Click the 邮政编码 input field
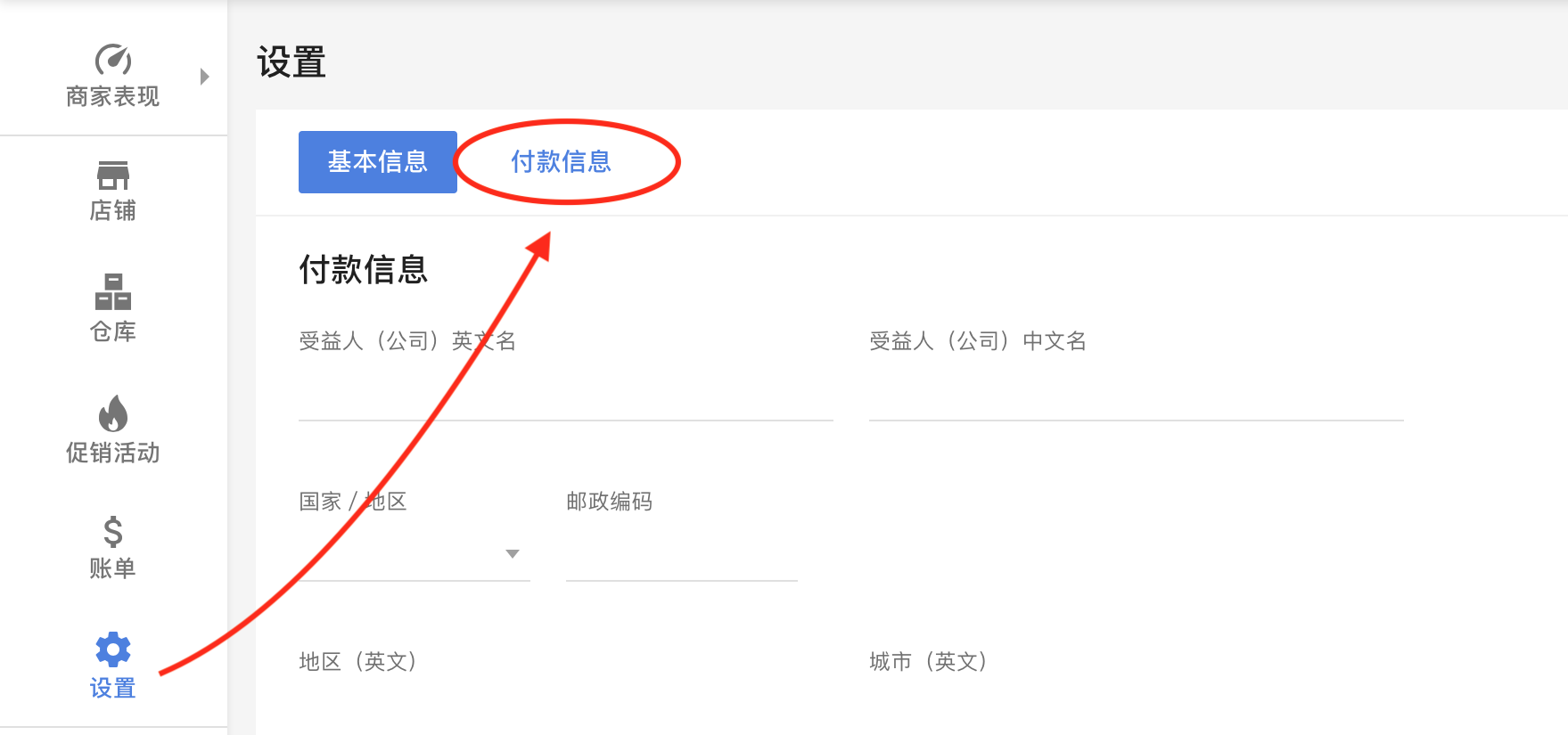The height and width of the screenshot is (735, 1568). click(x=681, y=561)
